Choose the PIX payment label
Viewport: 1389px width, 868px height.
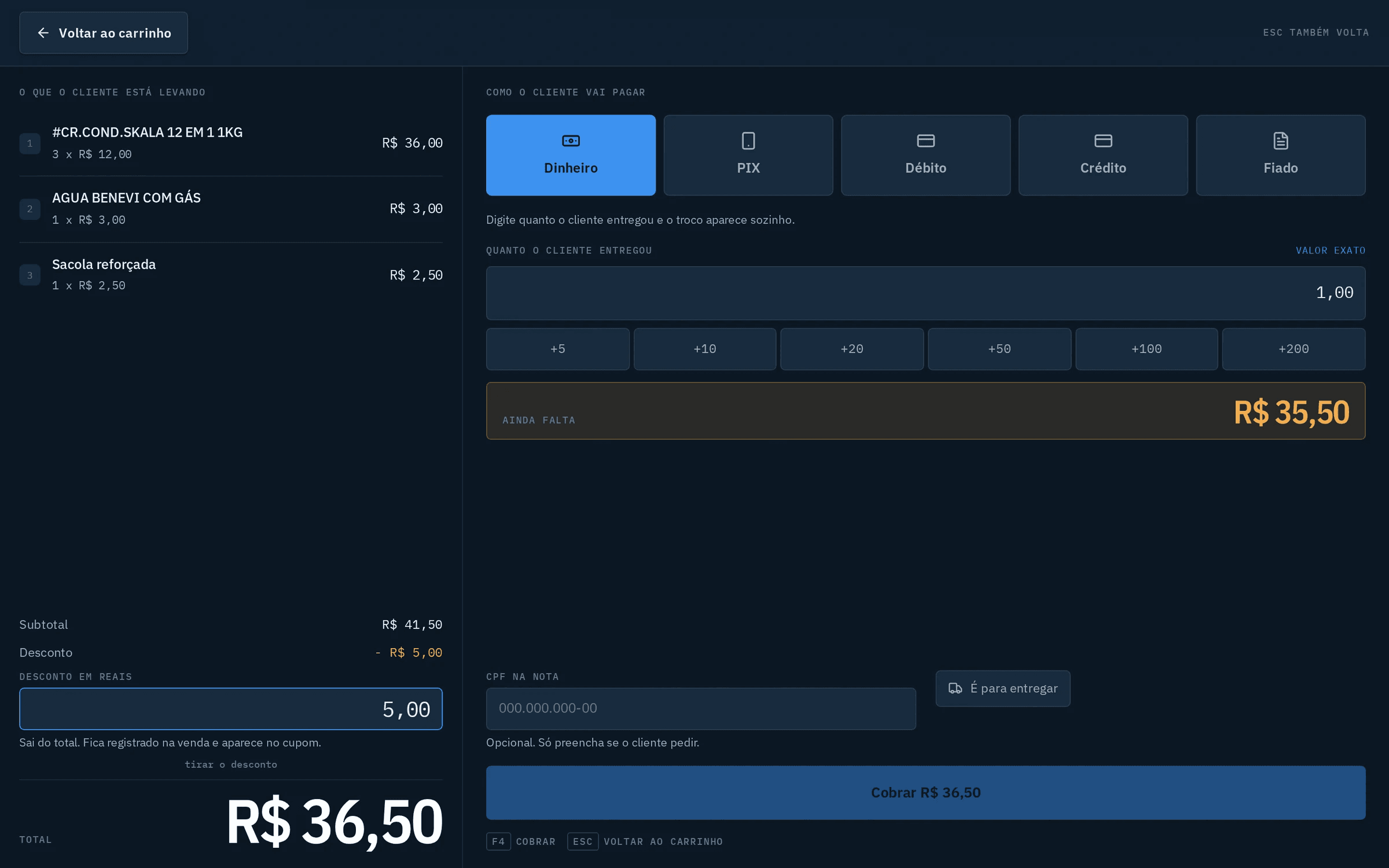click(x=748, y=168)
